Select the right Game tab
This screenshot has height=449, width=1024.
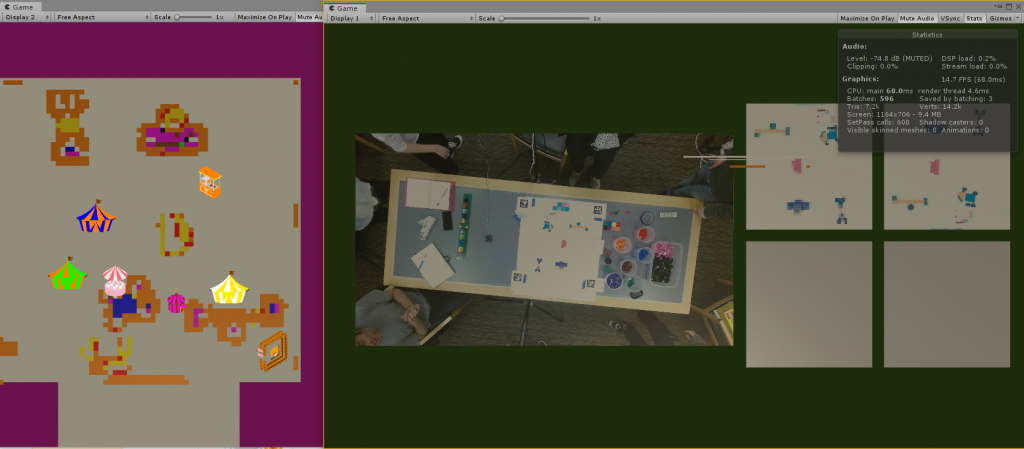(346, 6)
